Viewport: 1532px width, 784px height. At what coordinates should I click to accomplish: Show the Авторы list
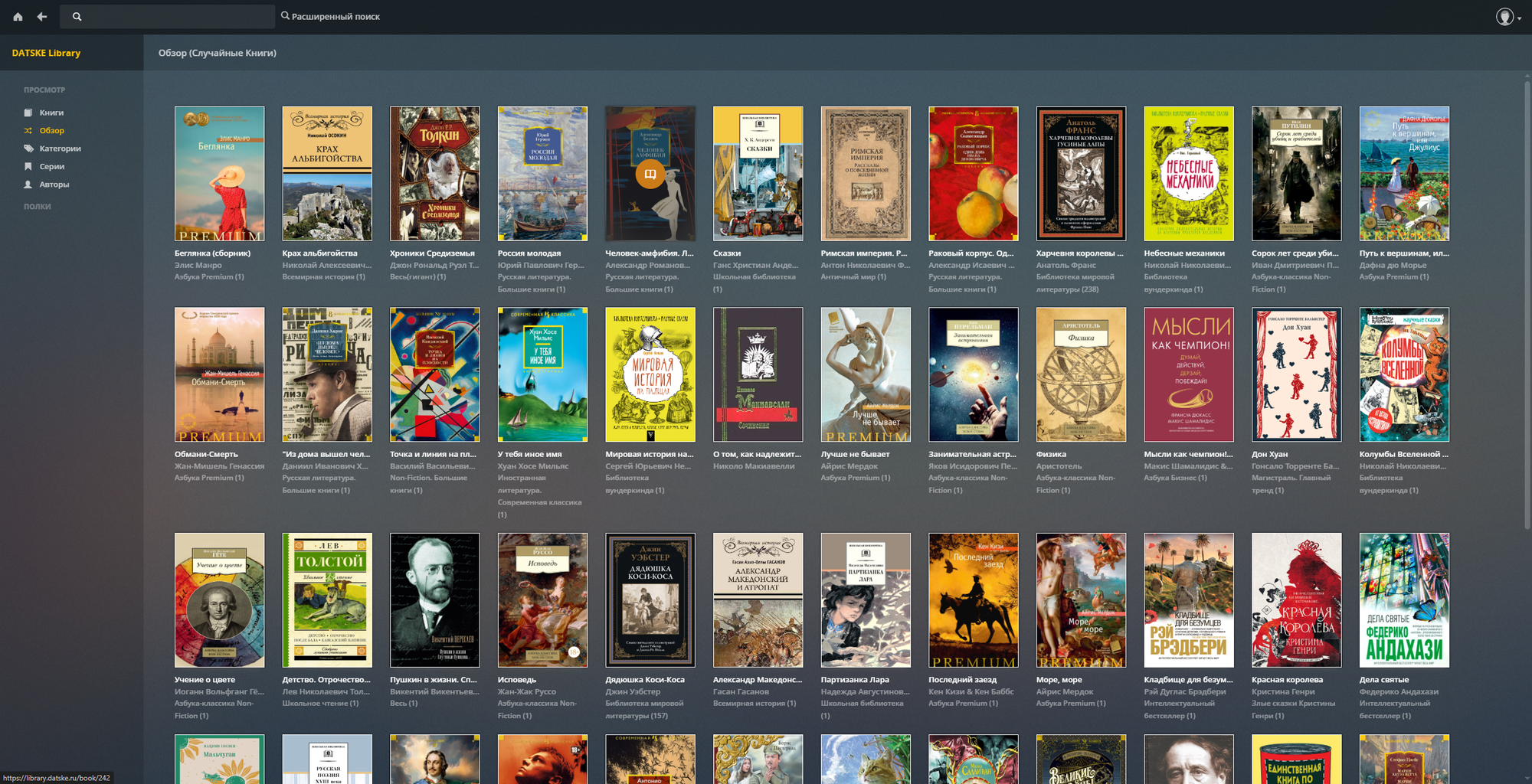[x=54, y=185]
